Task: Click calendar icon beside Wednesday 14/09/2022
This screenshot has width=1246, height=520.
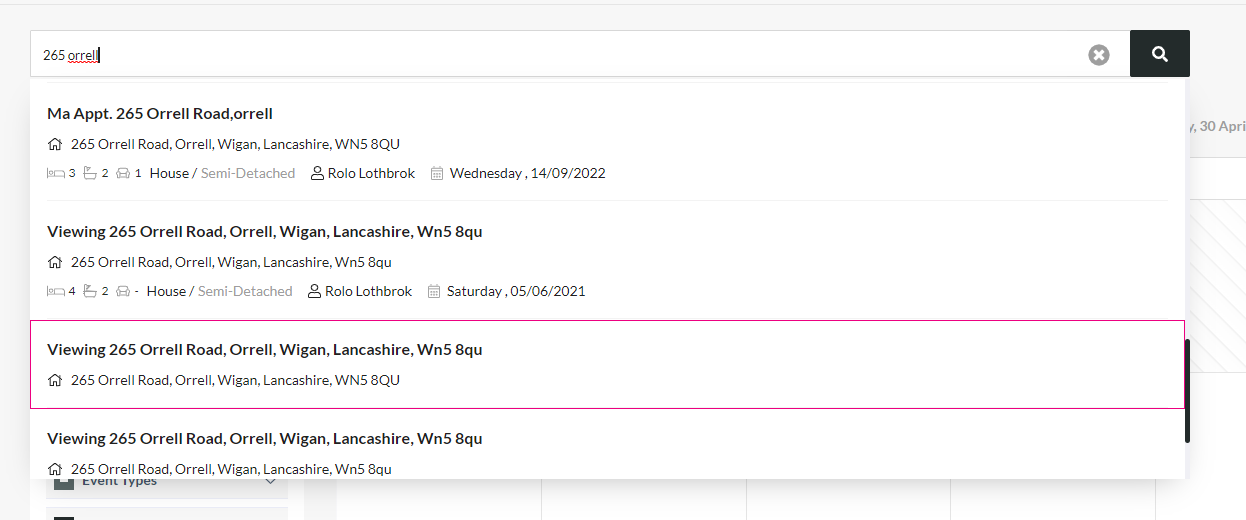Action: click(x=437, y=173)
